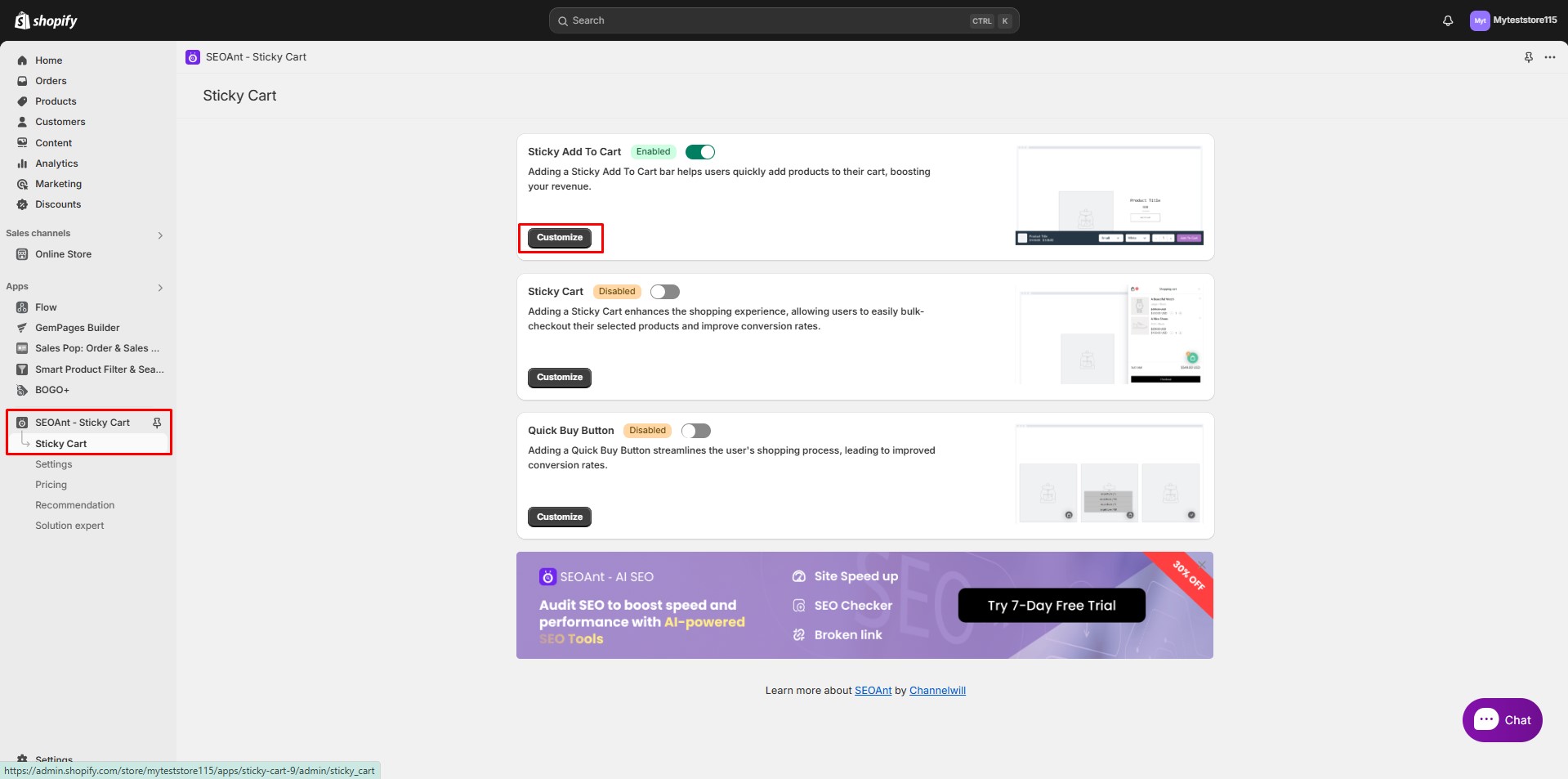Open the Myteststore115 account avatar
The width and height of the screenshot is (1568, 779).
coord(1479,20)
